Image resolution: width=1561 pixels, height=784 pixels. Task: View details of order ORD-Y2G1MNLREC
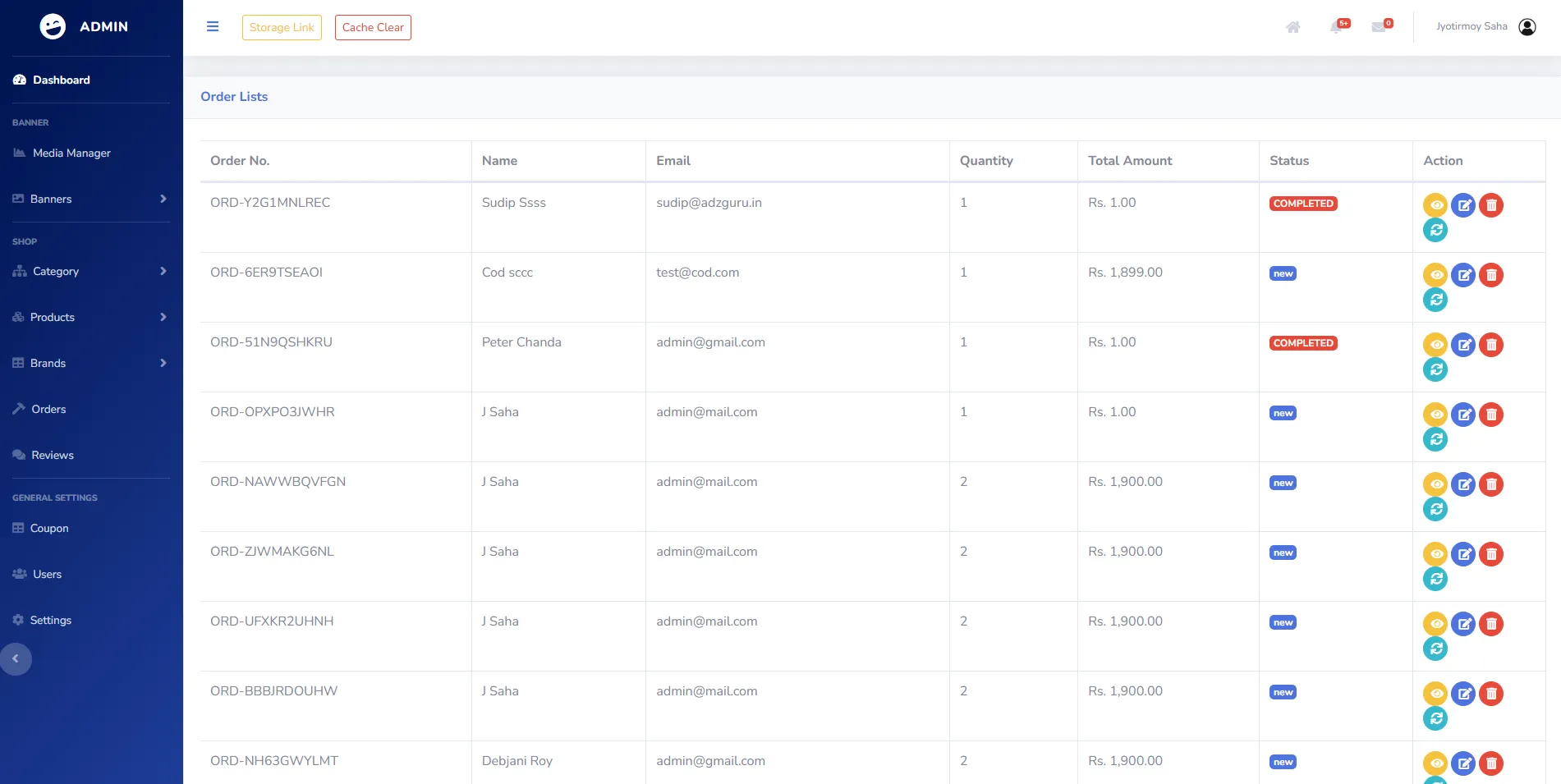pyautogui.click(x=1435, y=205)
